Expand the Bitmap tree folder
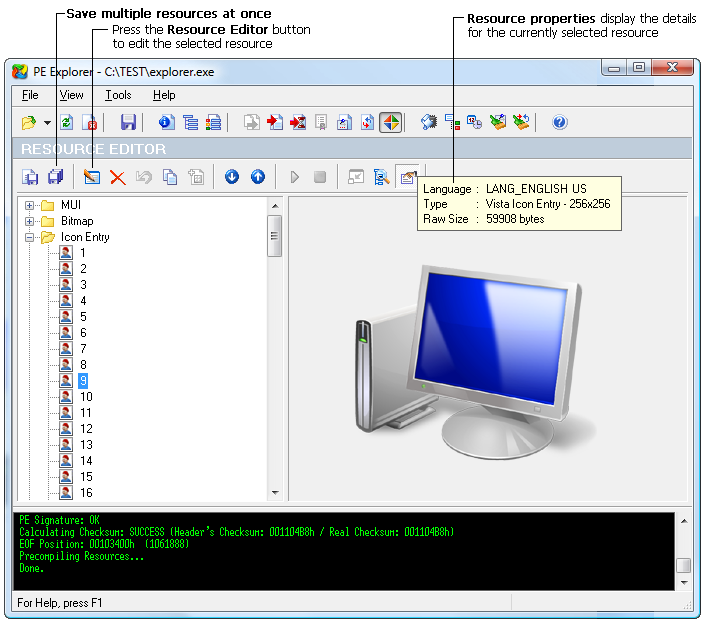 point(30,221)
